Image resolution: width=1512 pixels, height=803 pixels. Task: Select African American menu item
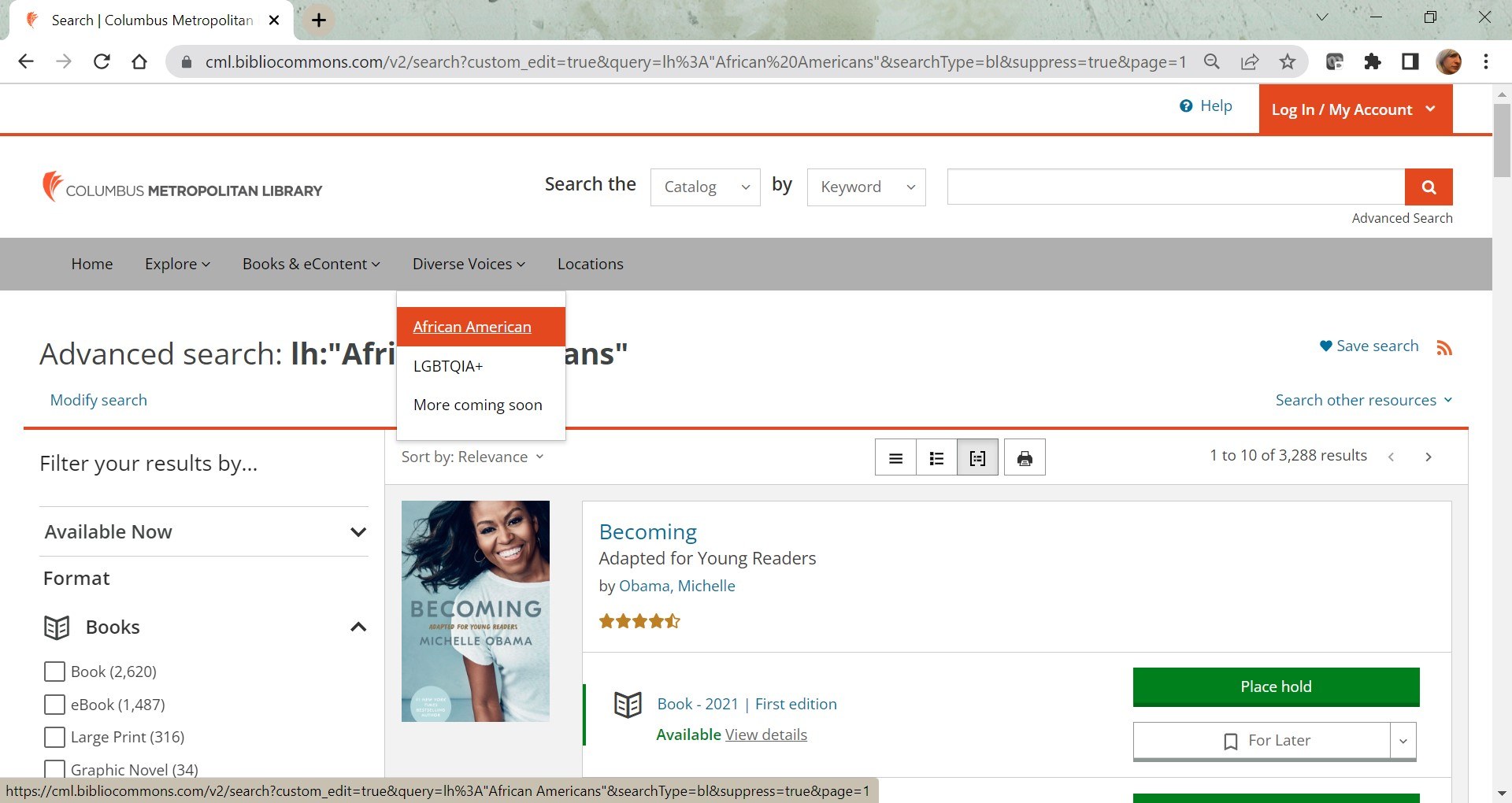point(481,327)
